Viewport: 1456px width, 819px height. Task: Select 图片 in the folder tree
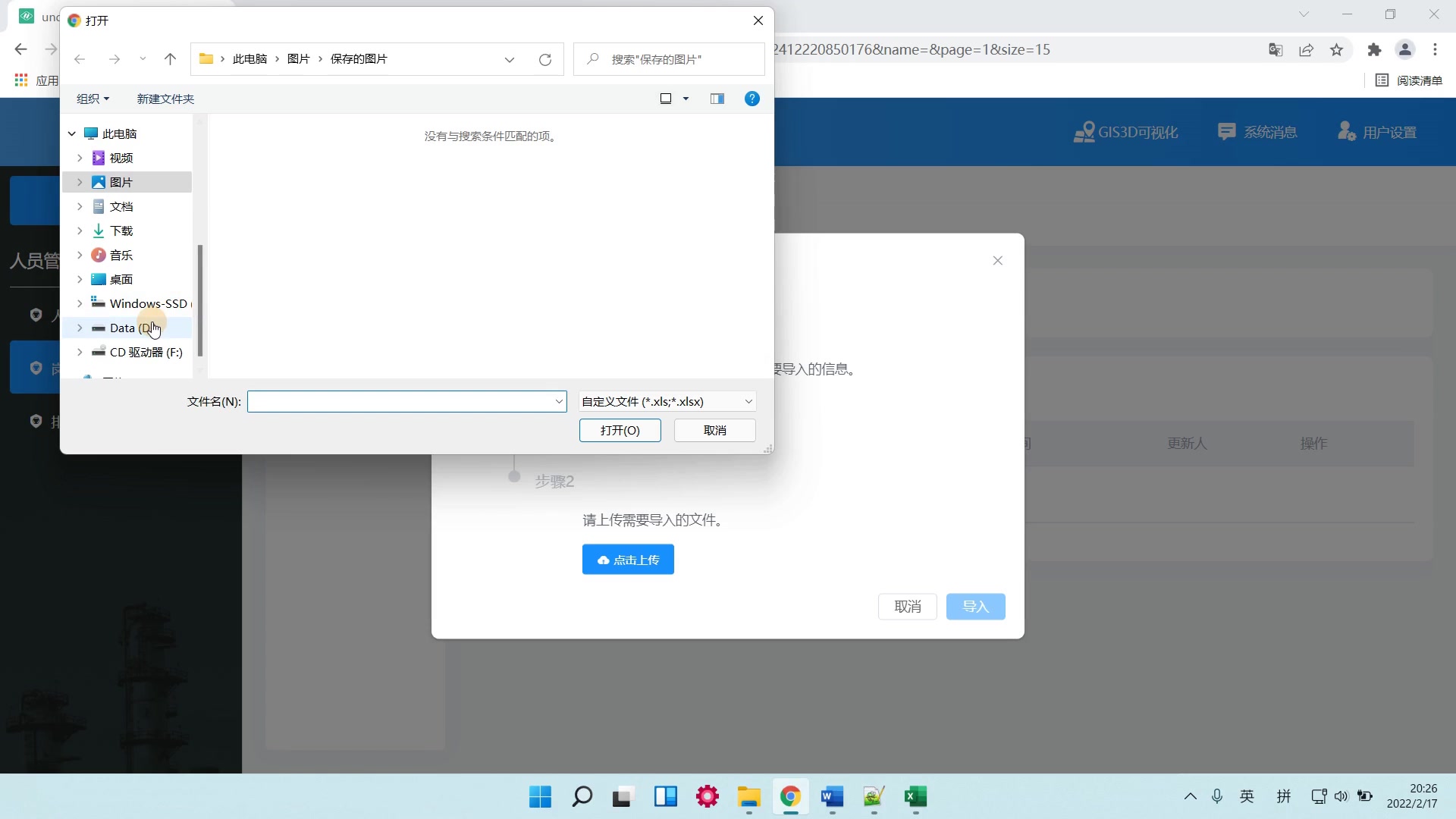(x=121, y=182)
